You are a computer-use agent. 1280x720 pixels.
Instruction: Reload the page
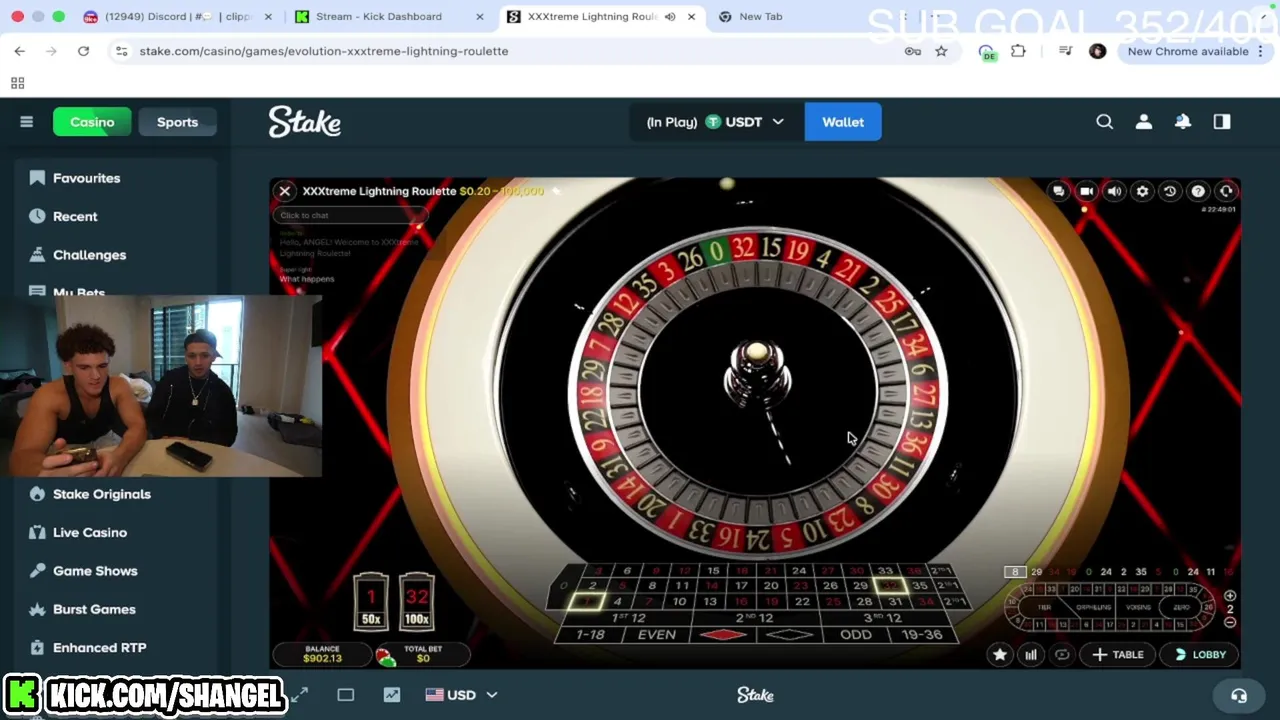[83, 51]
